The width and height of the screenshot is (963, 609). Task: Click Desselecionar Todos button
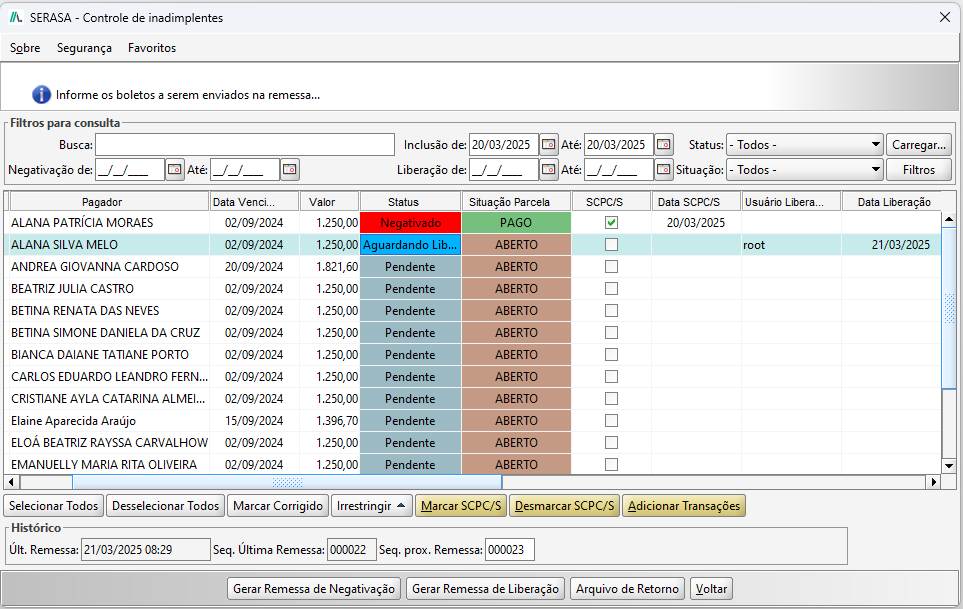click(x=165, y=506)
